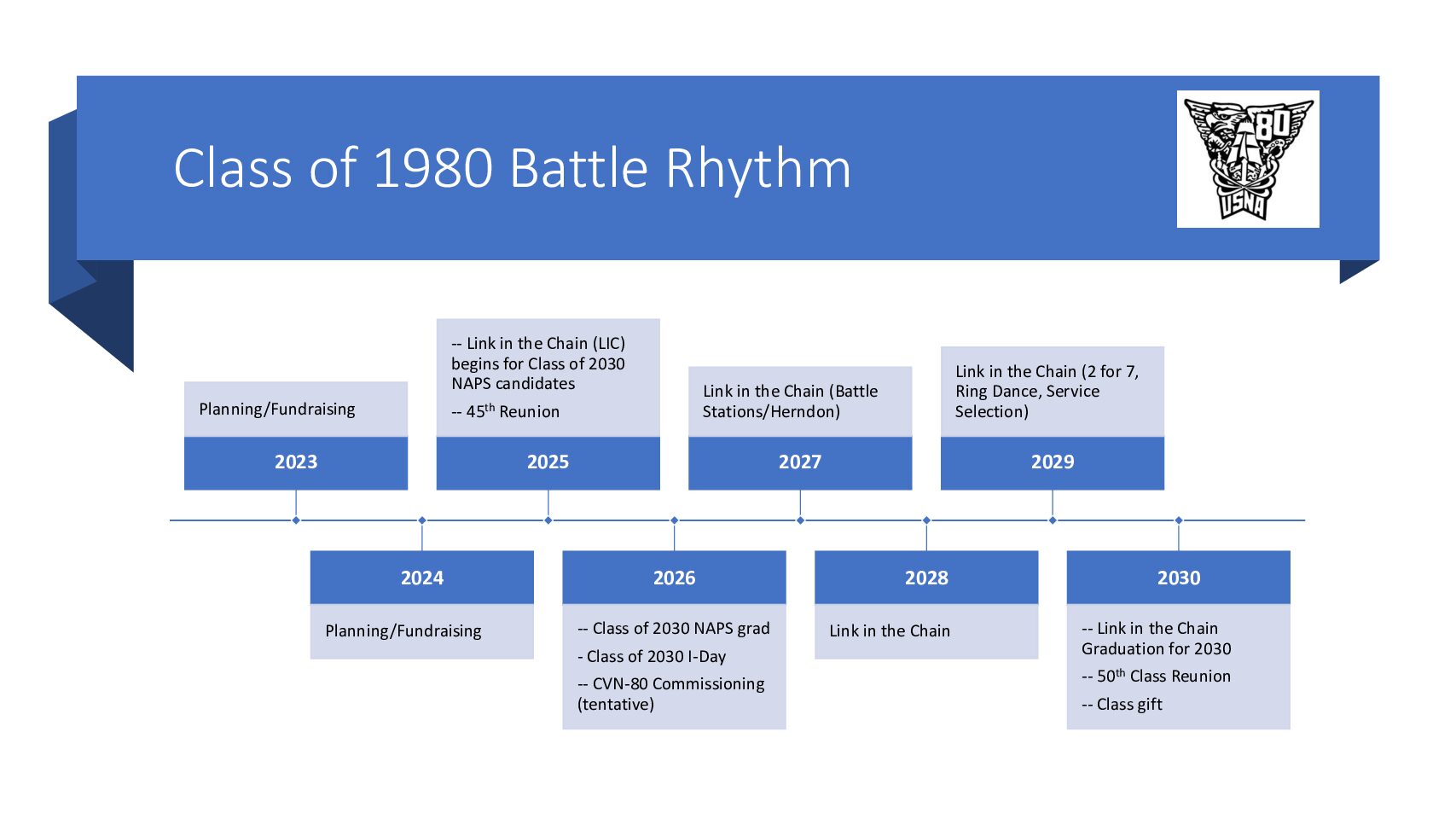Select the timeline marker below 2029

click(x=1053, y=520)
